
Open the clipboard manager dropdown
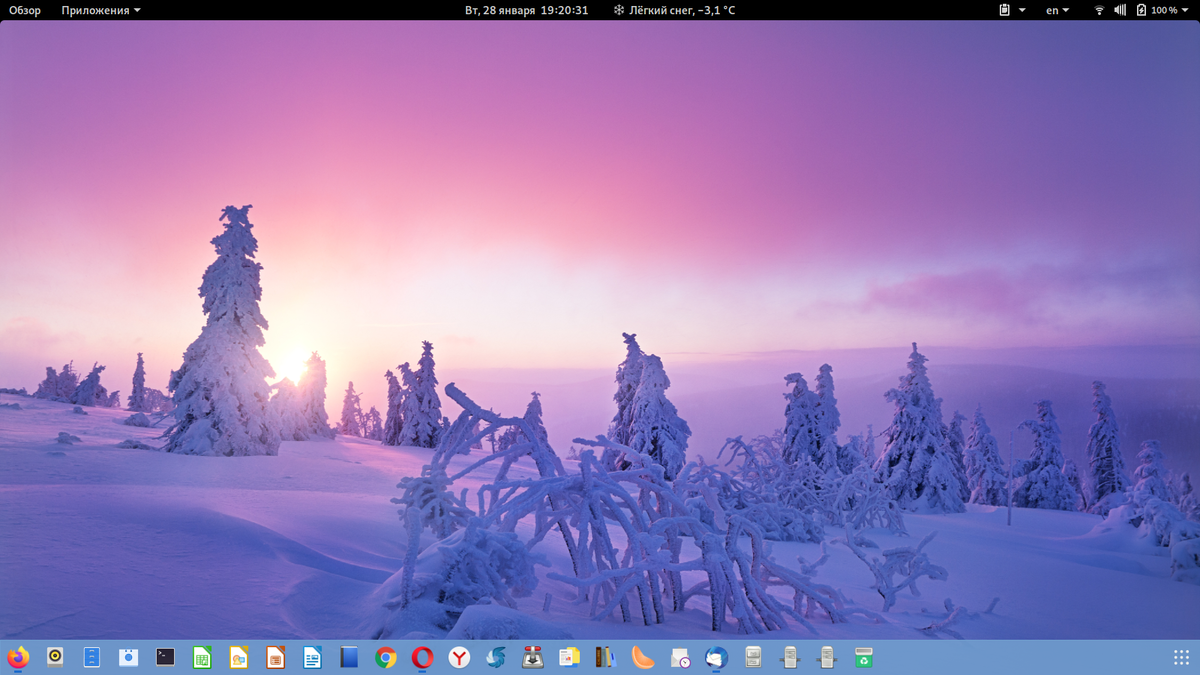(1008, 10)
